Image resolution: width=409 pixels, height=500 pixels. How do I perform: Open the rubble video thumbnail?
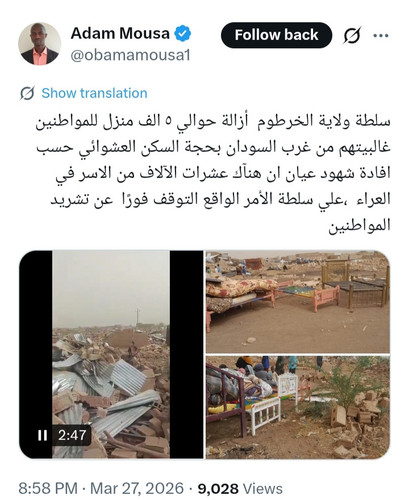(x=111, y=354)
